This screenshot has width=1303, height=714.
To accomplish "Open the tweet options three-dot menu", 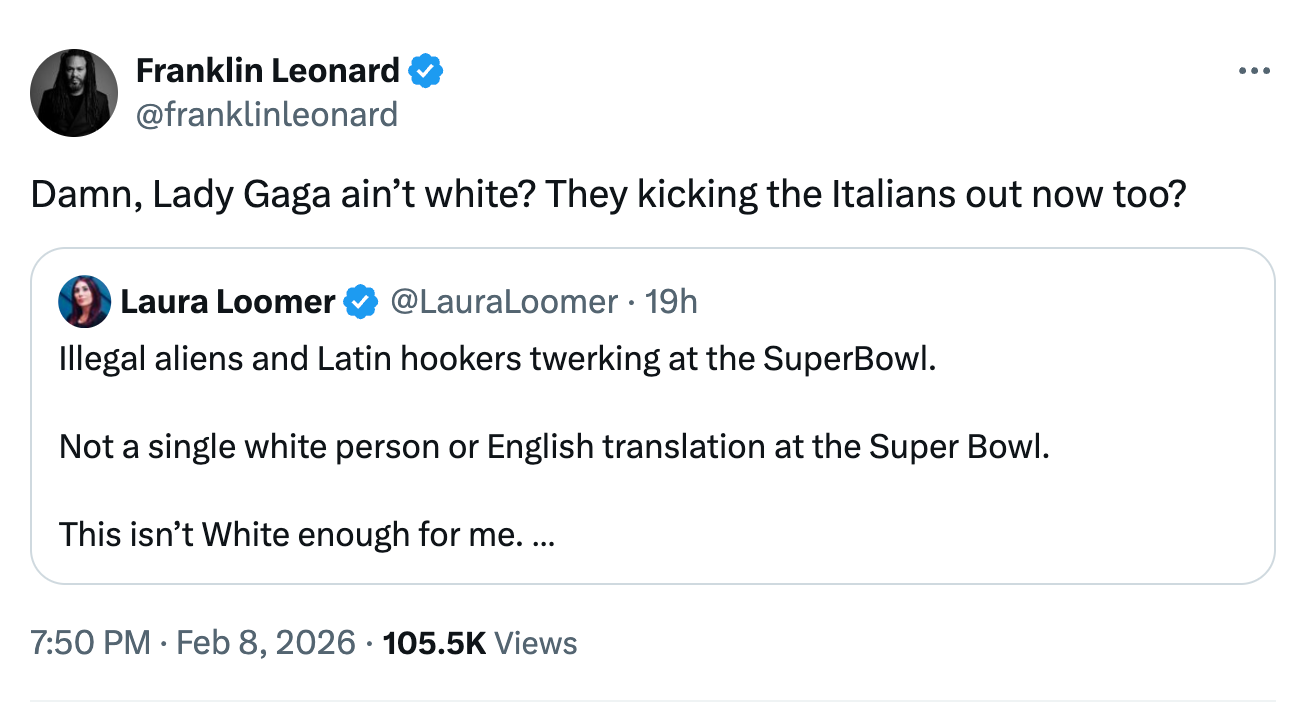I will point(1257,69).
